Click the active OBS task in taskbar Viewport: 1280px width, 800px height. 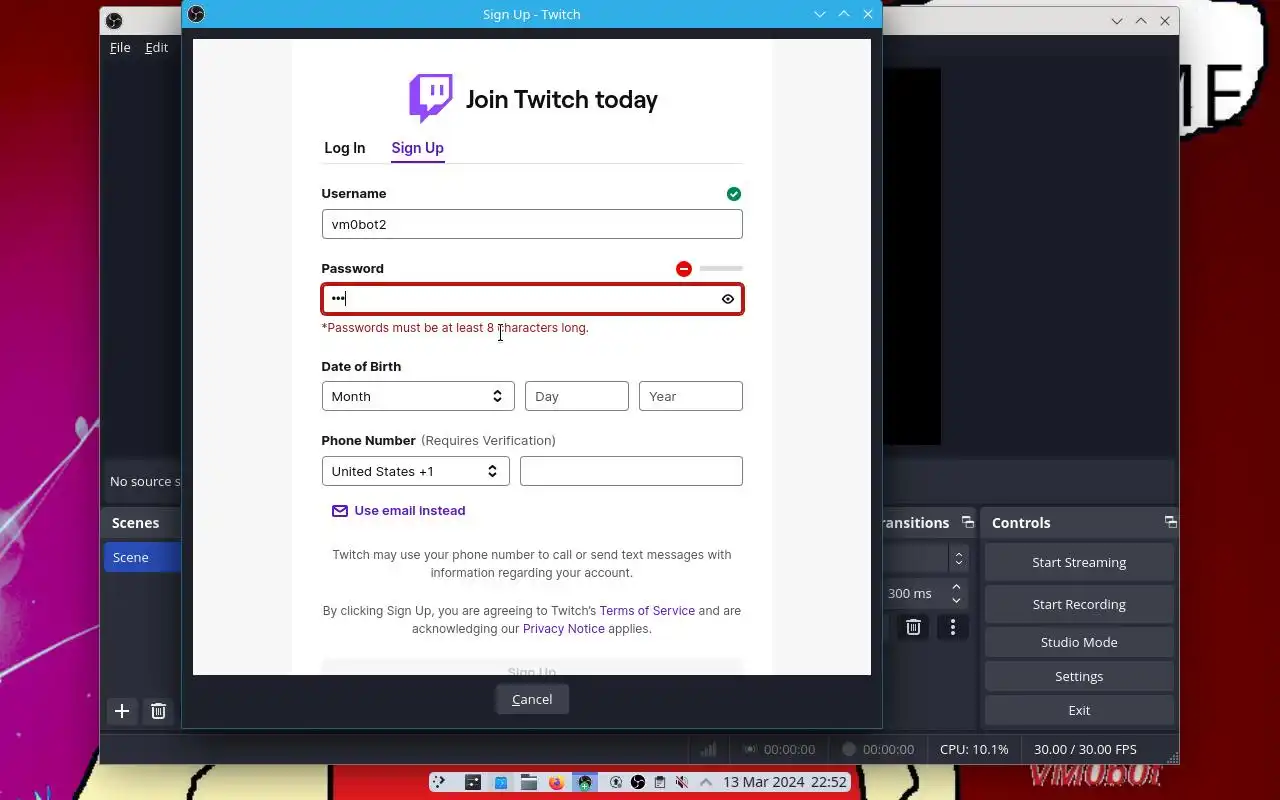pyautogui.click(x=585, y=782)
